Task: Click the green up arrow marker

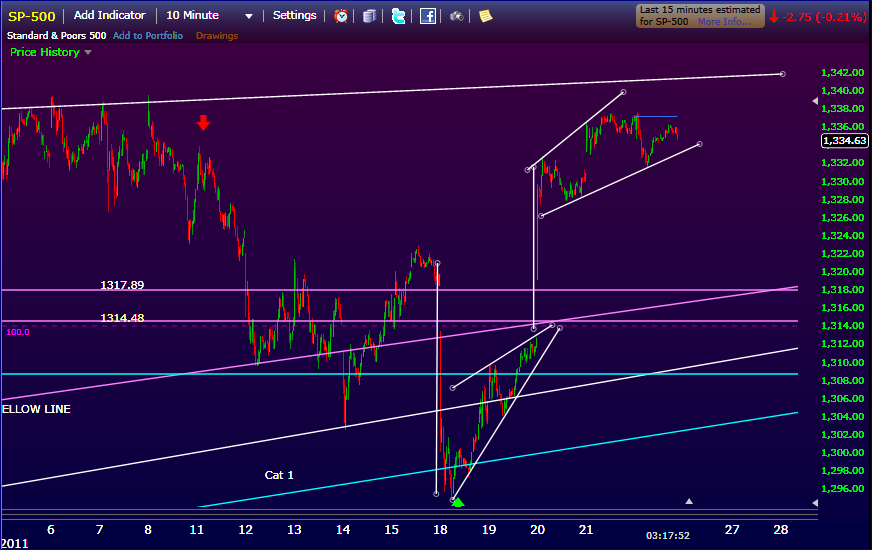Action: point(458,502)
